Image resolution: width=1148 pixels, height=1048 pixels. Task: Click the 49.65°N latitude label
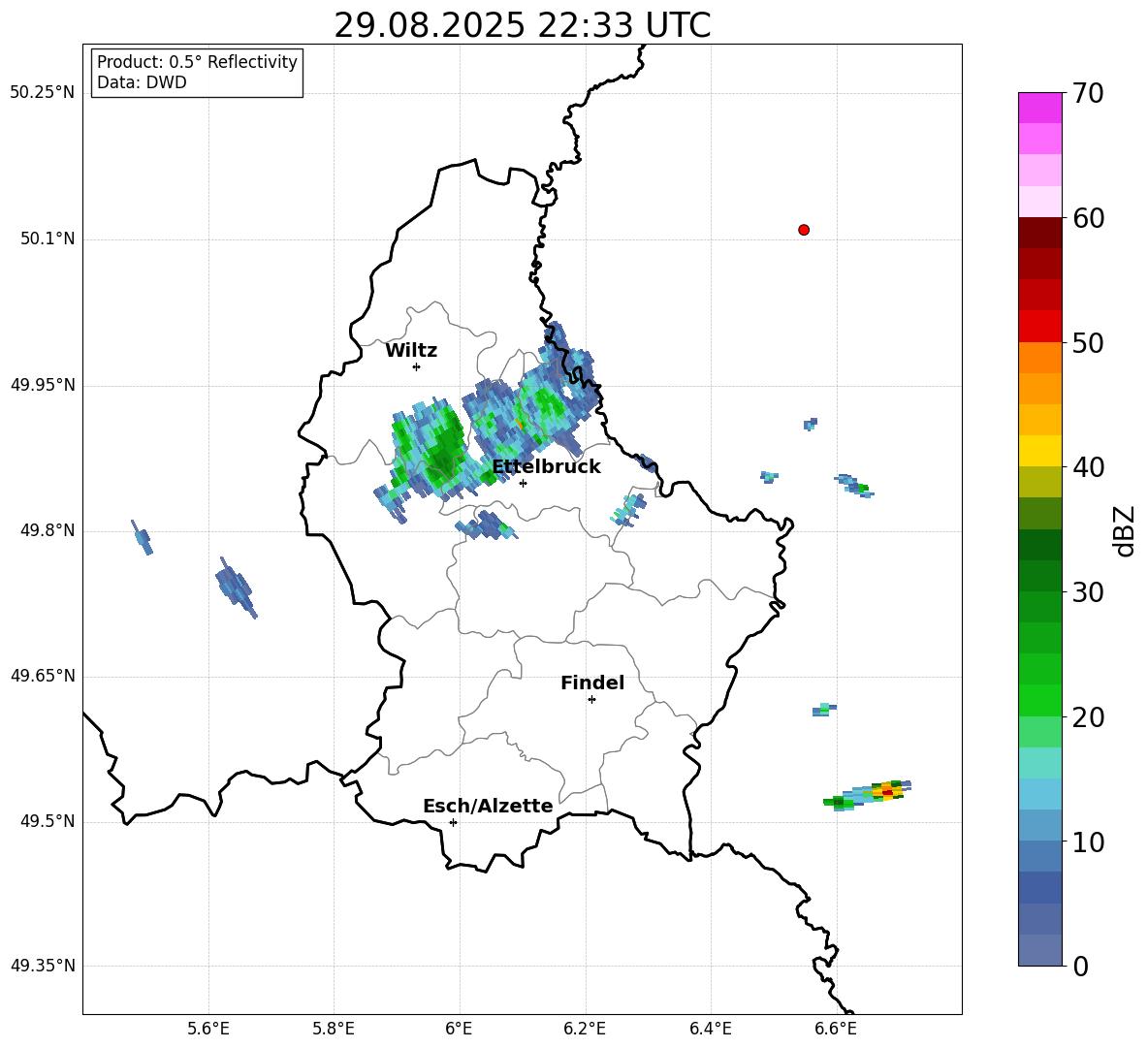[x=43, y=676]
